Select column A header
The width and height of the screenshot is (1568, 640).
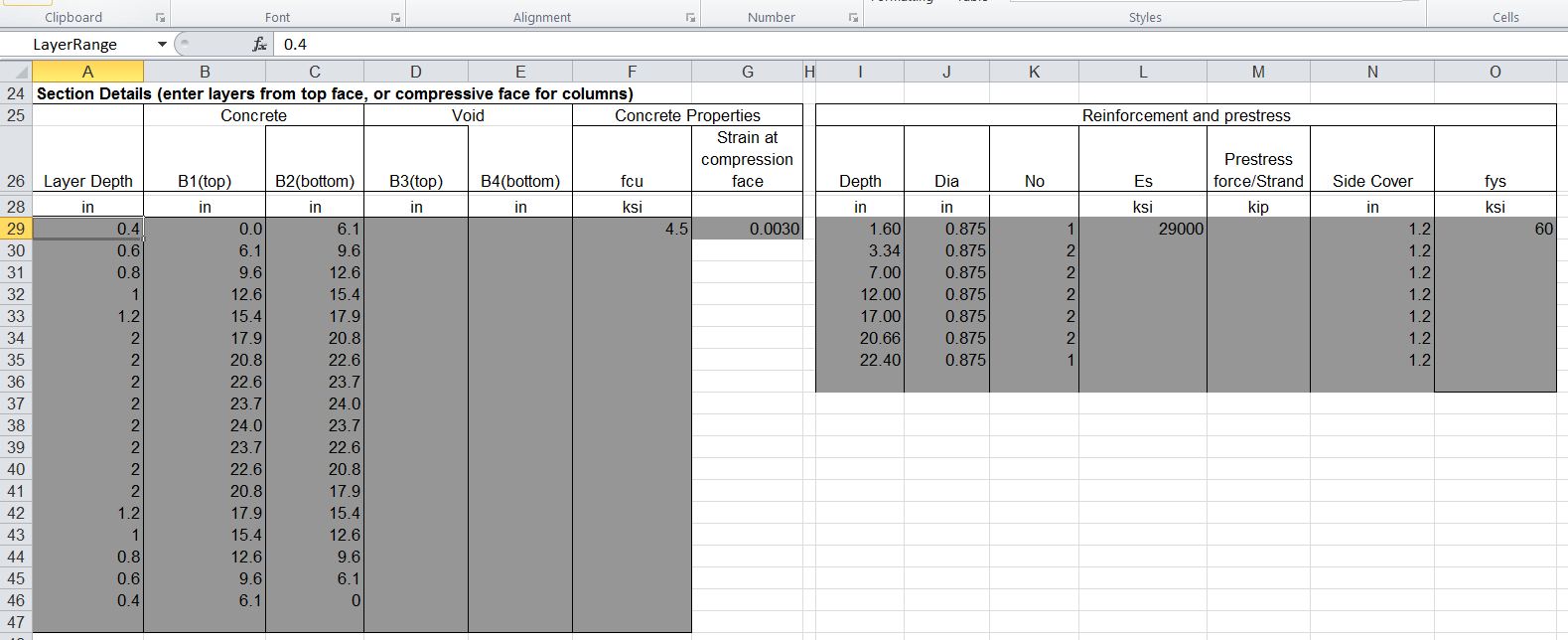coord(87,72)
